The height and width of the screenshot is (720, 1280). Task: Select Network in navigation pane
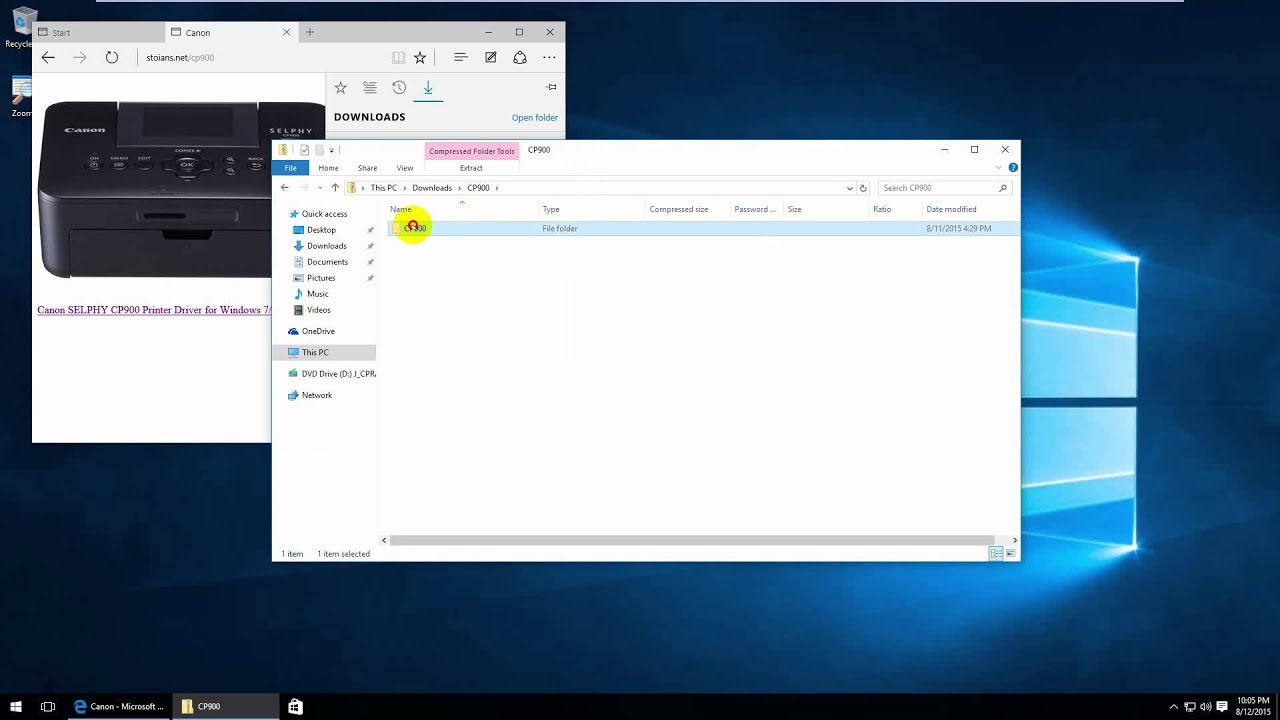(x=316, y=395)
